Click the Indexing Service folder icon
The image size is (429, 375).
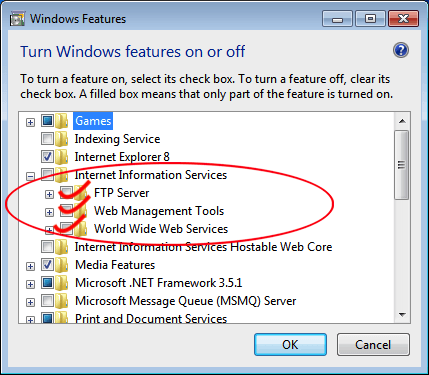pos(62,139)
